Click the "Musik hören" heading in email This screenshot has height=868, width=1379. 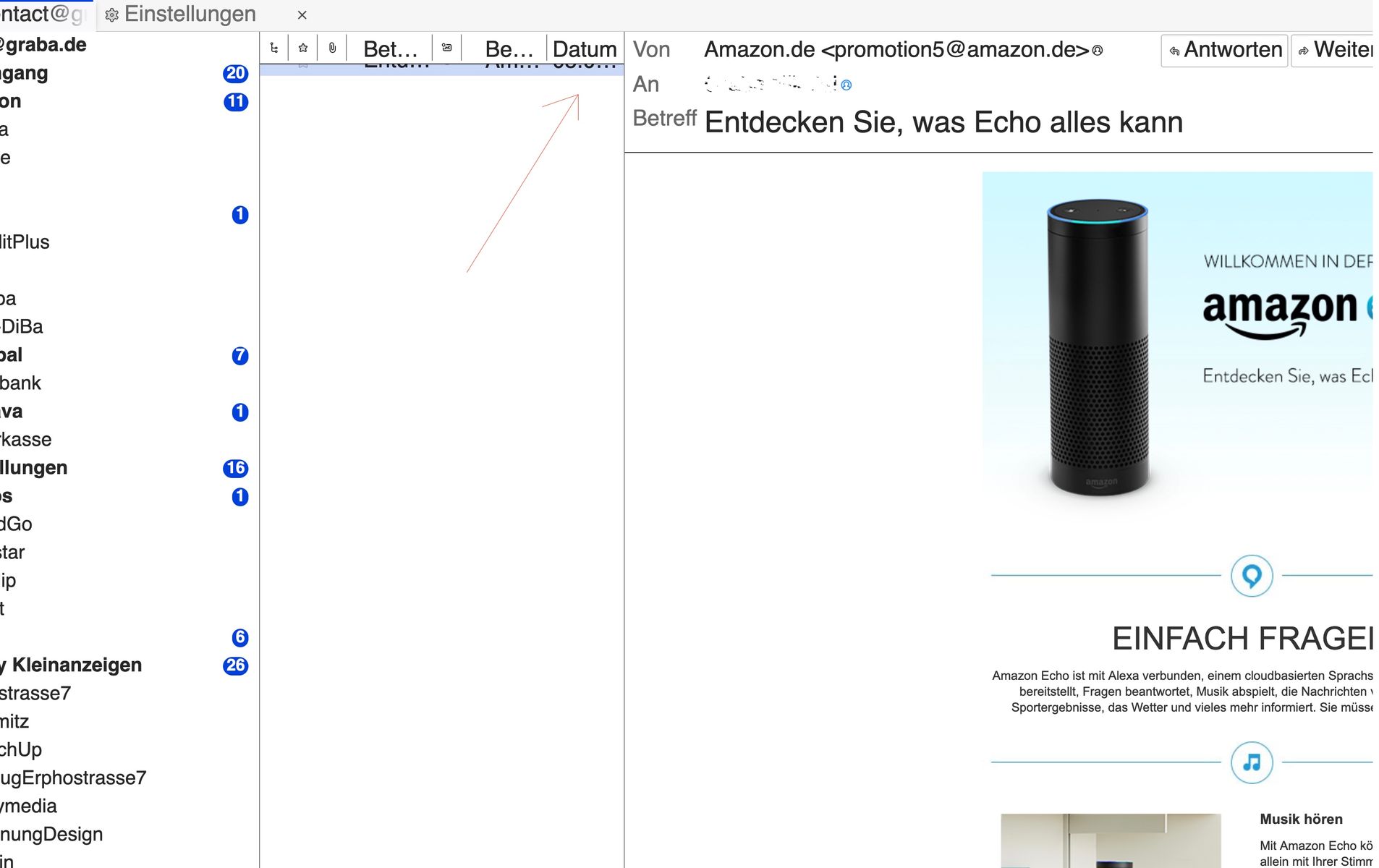(x=1300, y=819)
